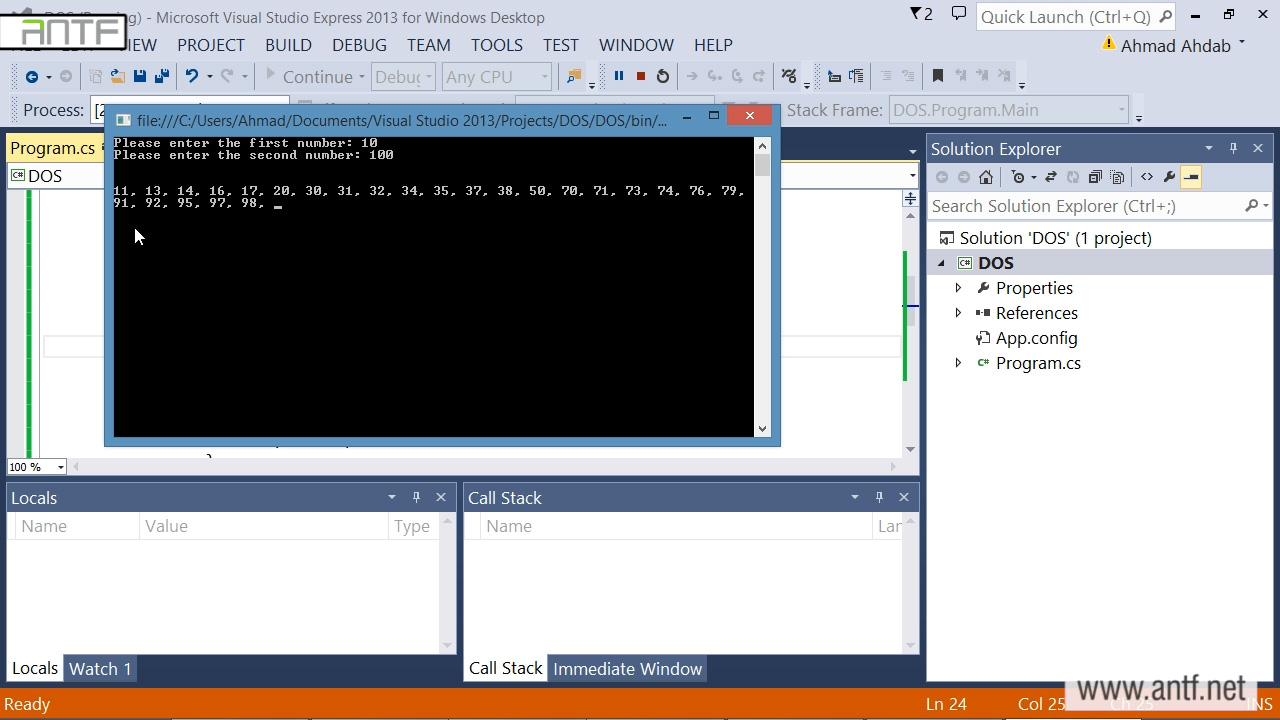Open Properties wrench icon in Solution Explorer toolbar
Screen dimensions: 1280x720
[x=1168, y=177]
